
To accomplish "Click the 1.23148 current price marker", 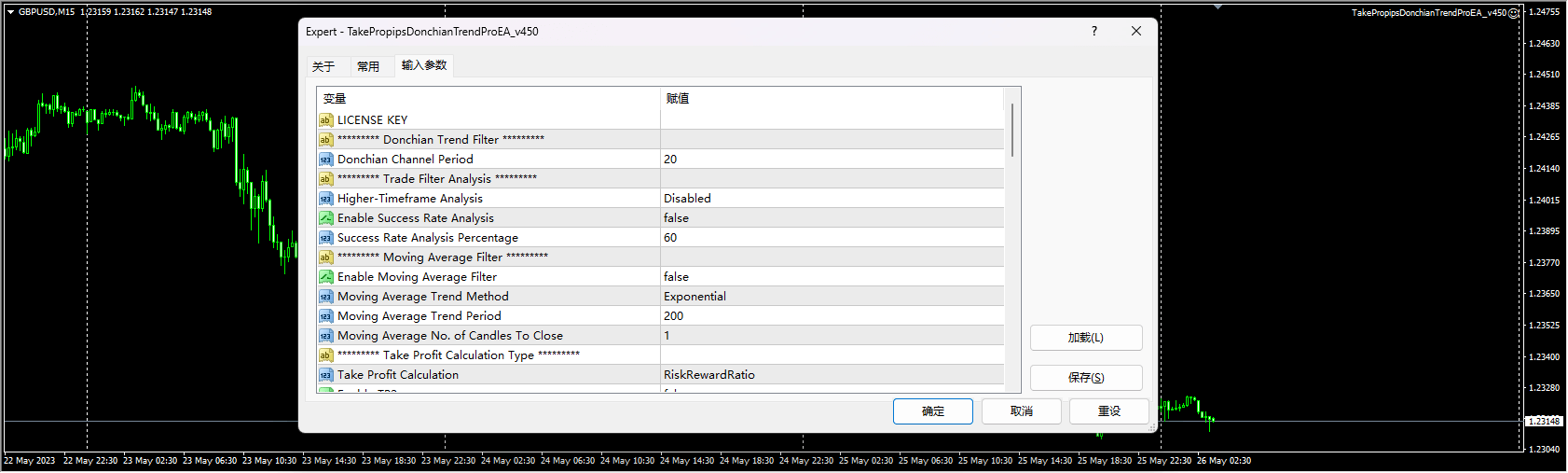I will click(1544, 421).
